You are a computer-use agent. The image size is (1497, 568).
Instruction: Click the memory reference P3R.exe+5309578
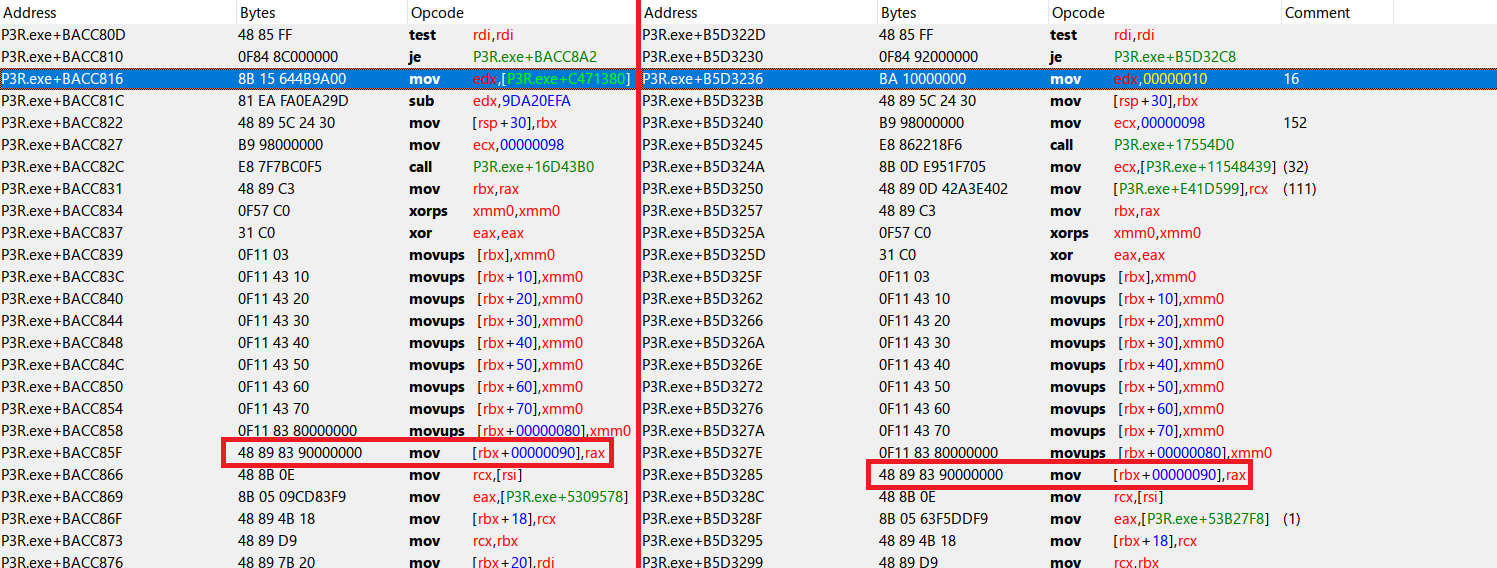click(x=565, y=497)
